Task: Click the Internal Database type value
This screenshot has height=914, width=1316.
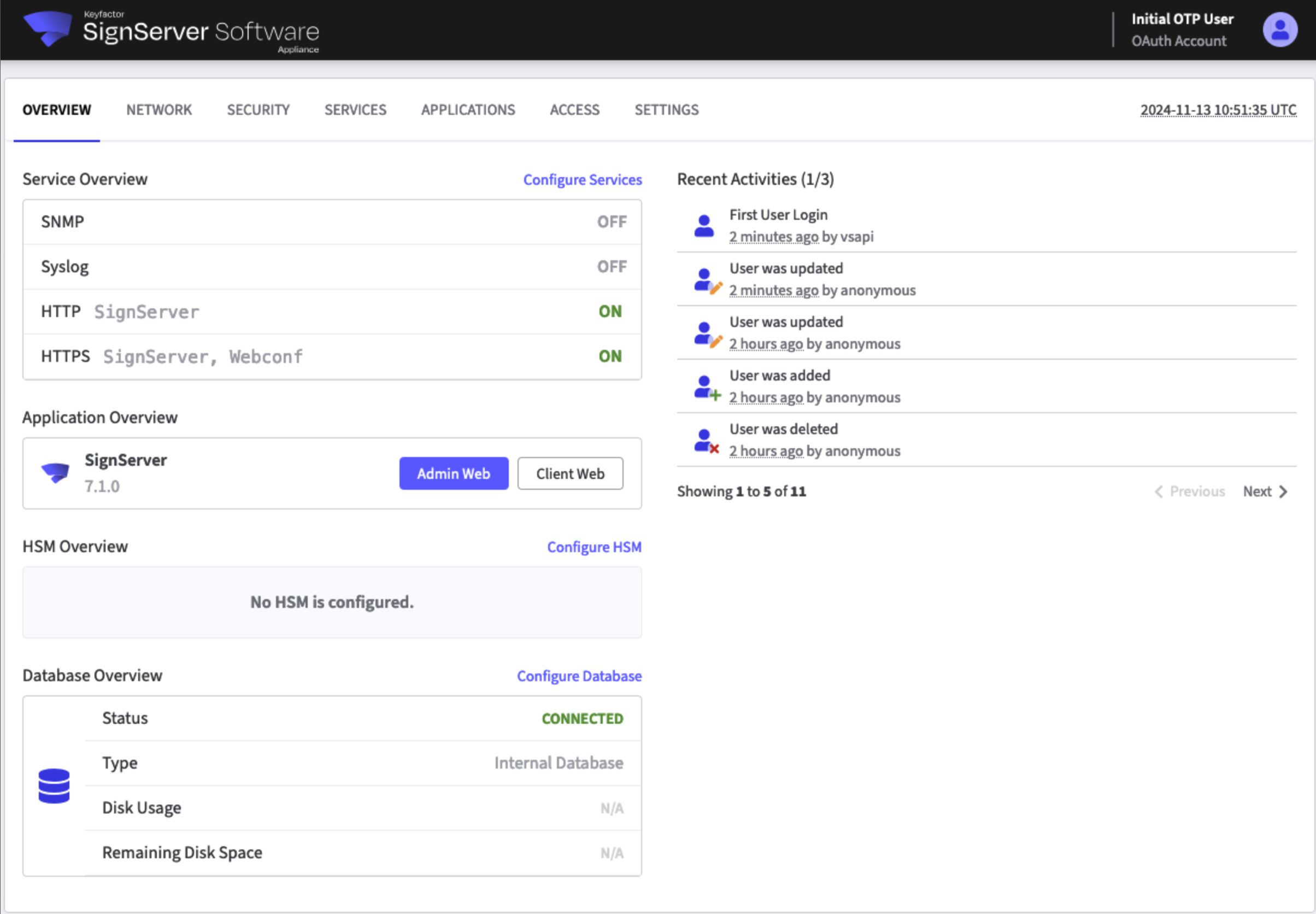Action: click(x=559, y=763)
